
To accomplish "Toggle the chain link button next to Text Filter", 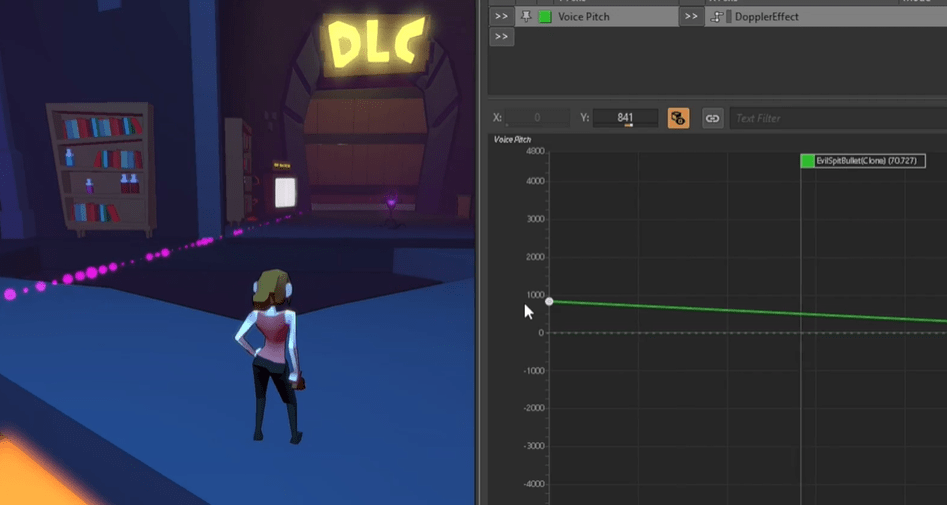I will point(713,118).
